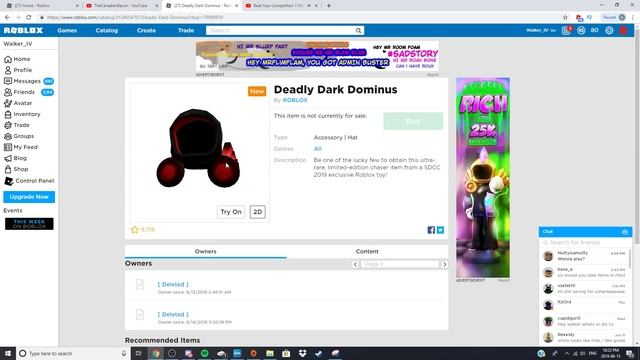
Task: Open Blog in the left sidebar
Action: coord(16,158)
